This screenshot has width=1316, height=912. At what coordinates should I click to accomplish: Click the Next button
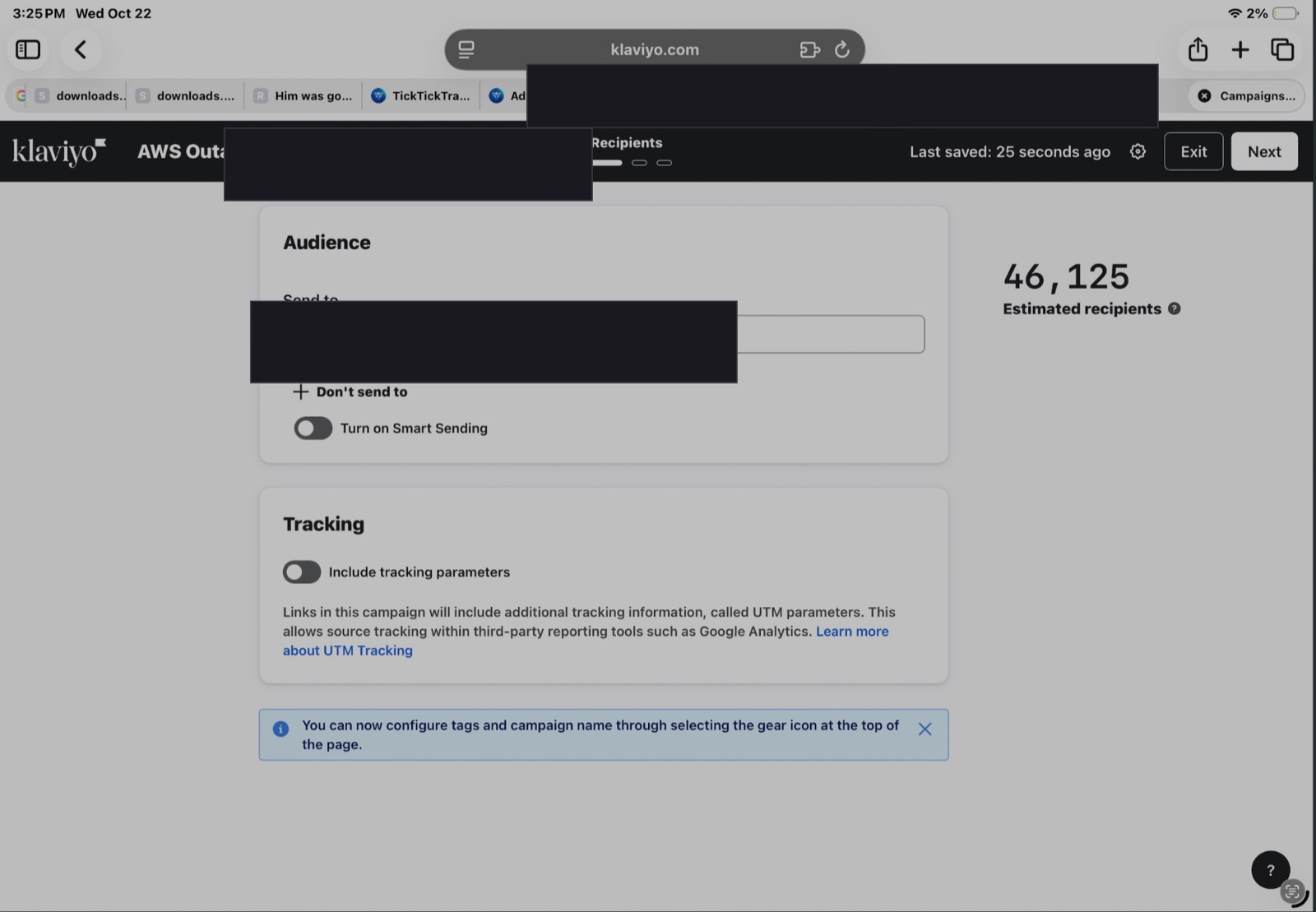click(1264, 151)
